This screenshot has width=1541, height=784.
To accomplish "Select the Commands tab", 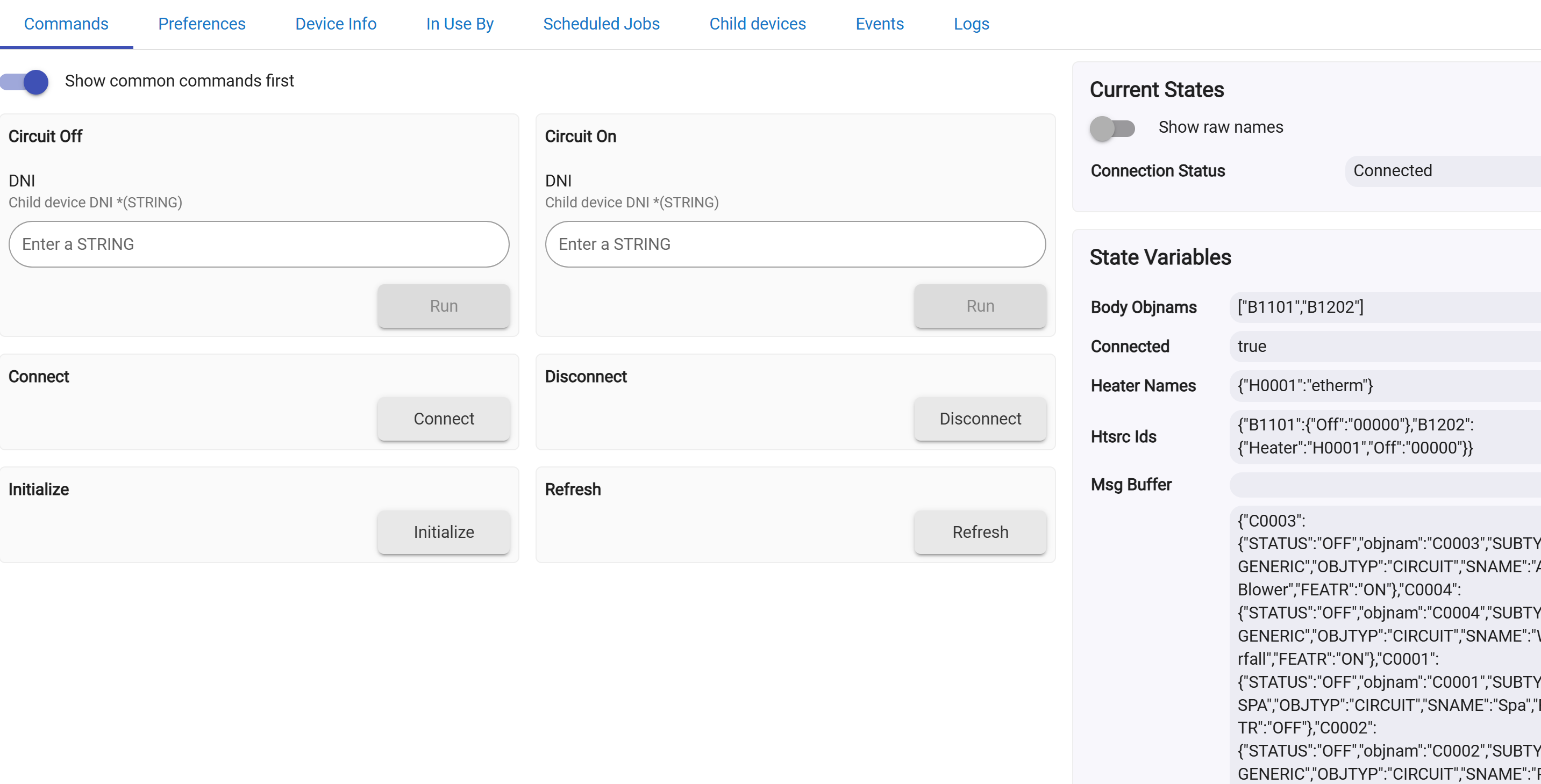I will tap(66, 24).
